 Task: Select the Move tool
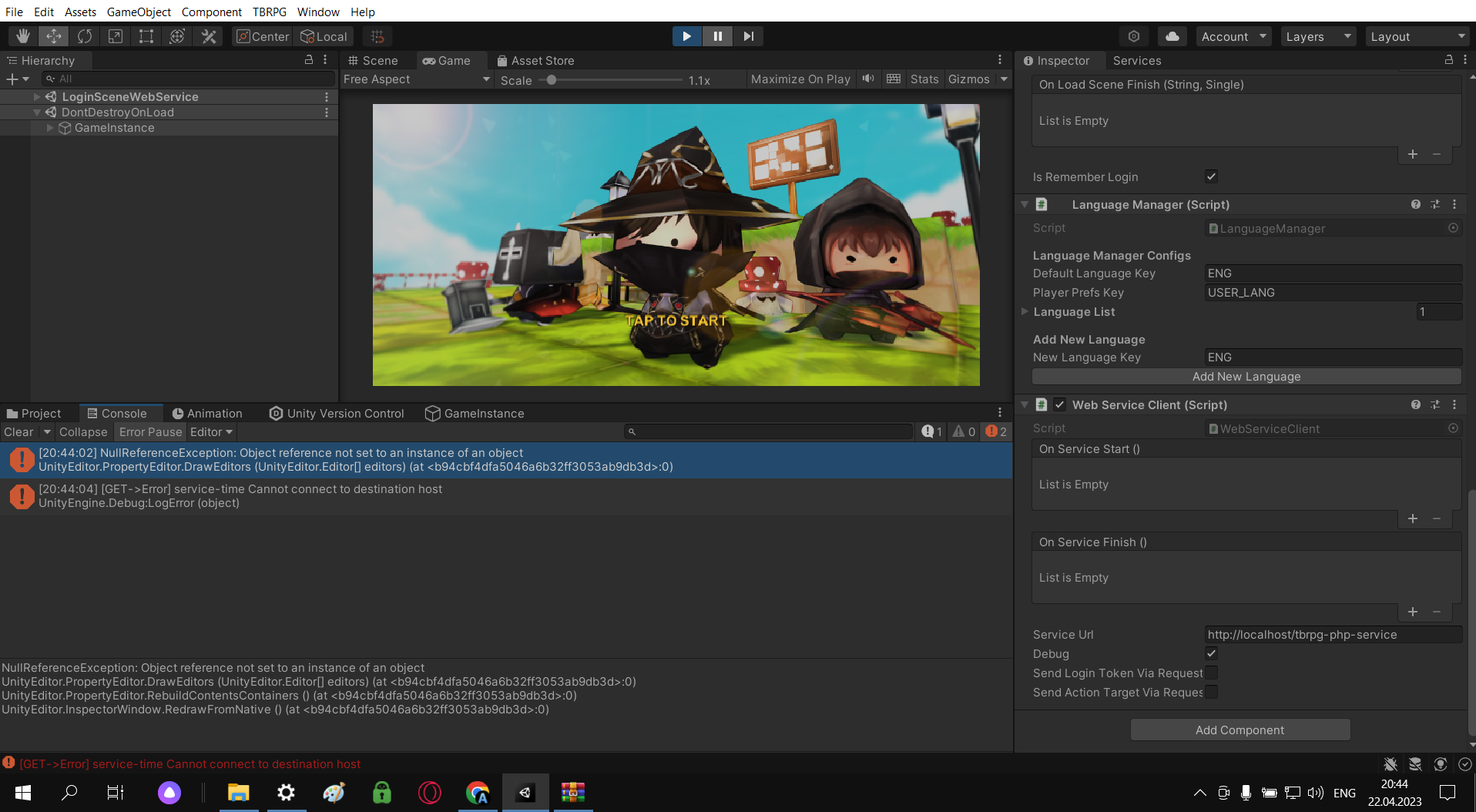pos(53,35)
